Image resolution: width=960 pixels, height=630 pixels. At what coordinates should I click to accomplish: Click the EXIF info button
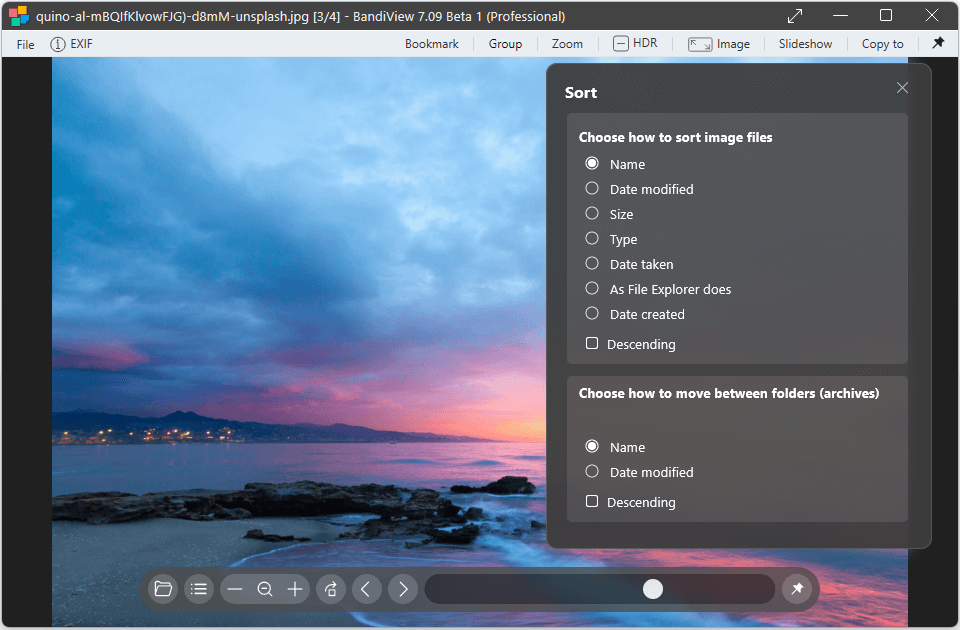[x=72, y=44]
